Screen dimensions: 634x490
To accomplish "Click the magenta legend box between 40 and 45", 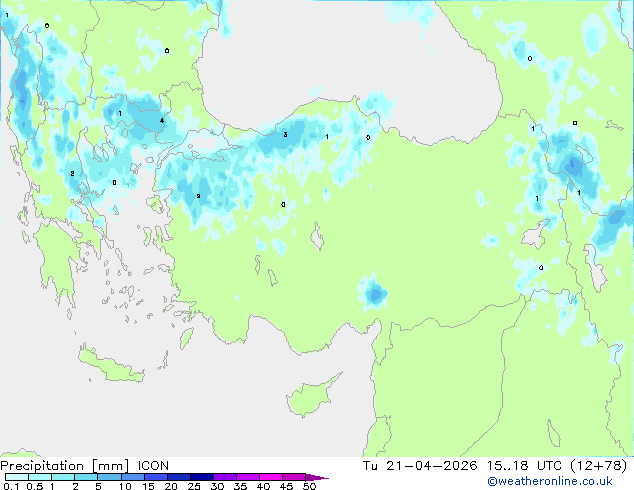I will click(x=271, y=477).
